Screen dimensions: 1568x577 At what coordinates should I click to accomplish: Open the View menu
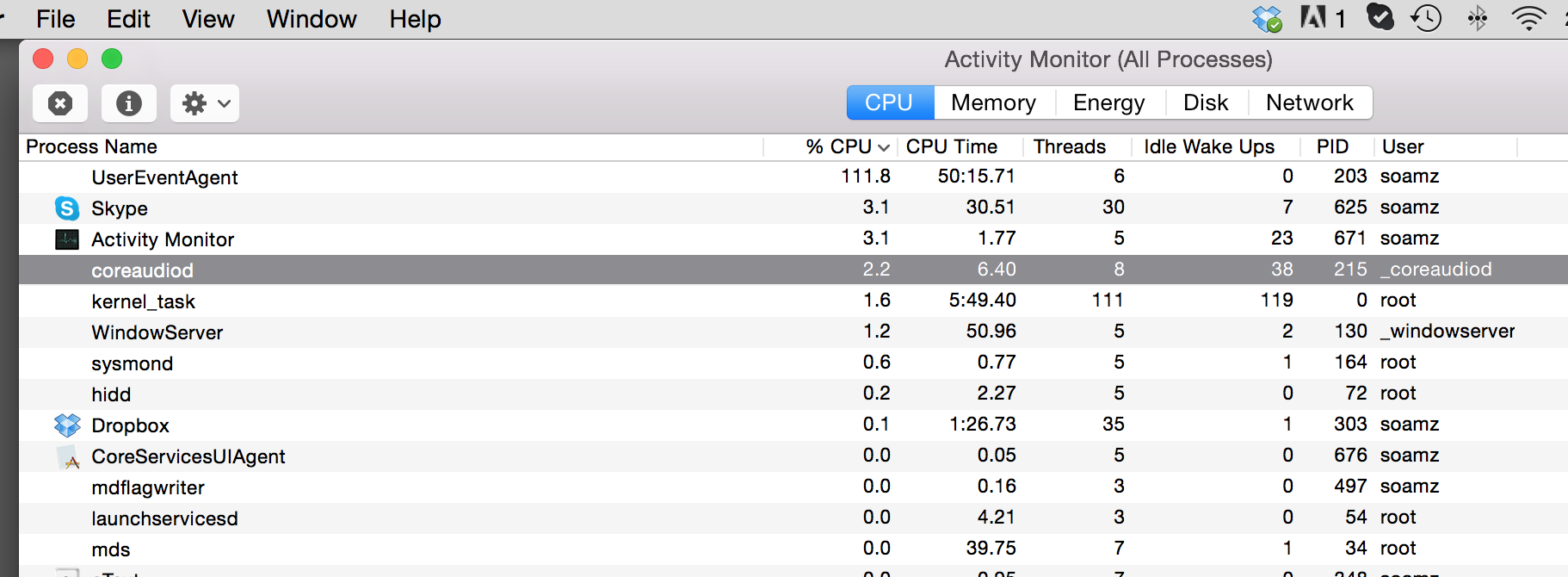coord(208,19)
